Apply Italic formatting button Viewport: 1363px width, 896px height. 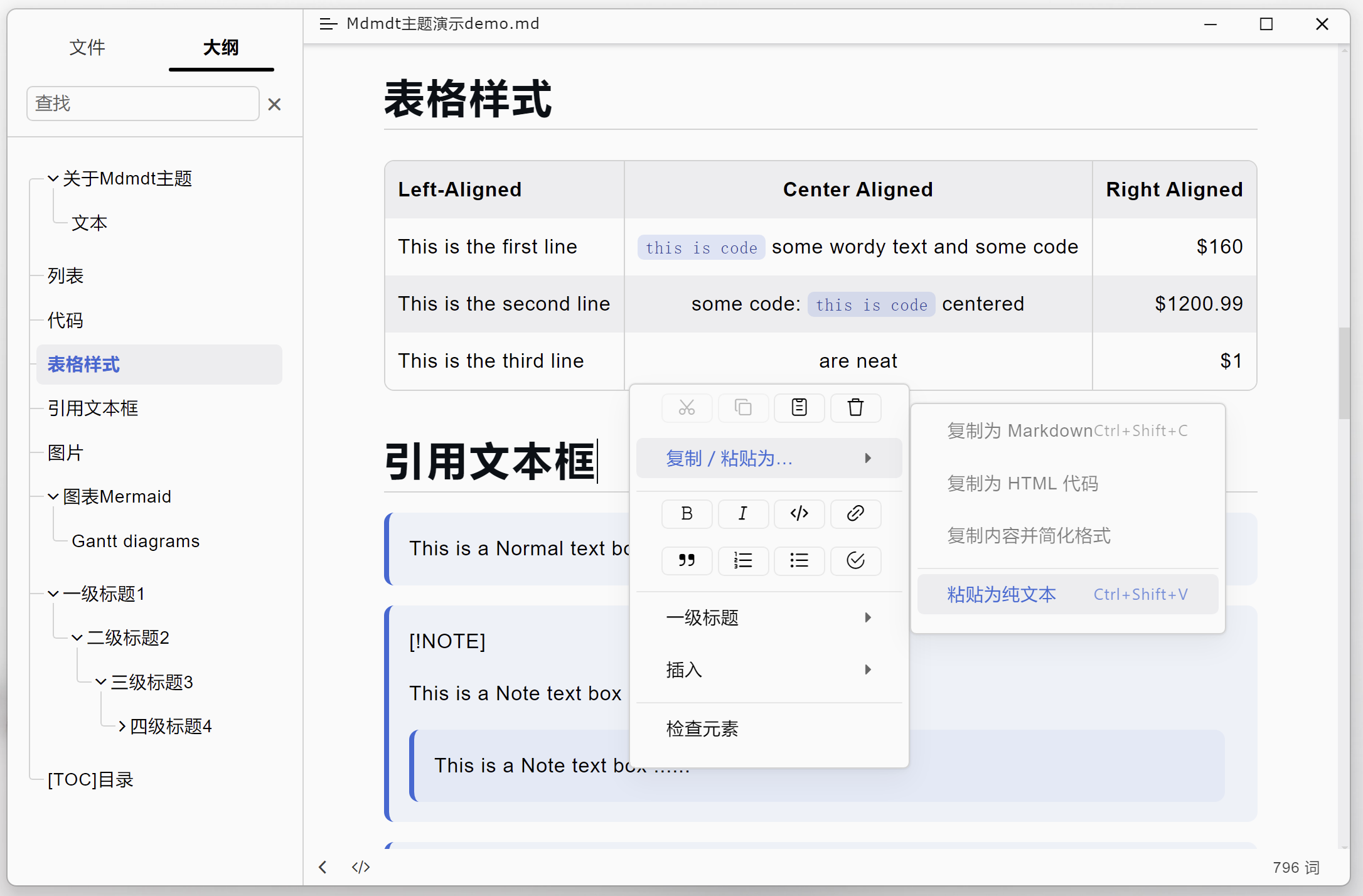(743, 514)
